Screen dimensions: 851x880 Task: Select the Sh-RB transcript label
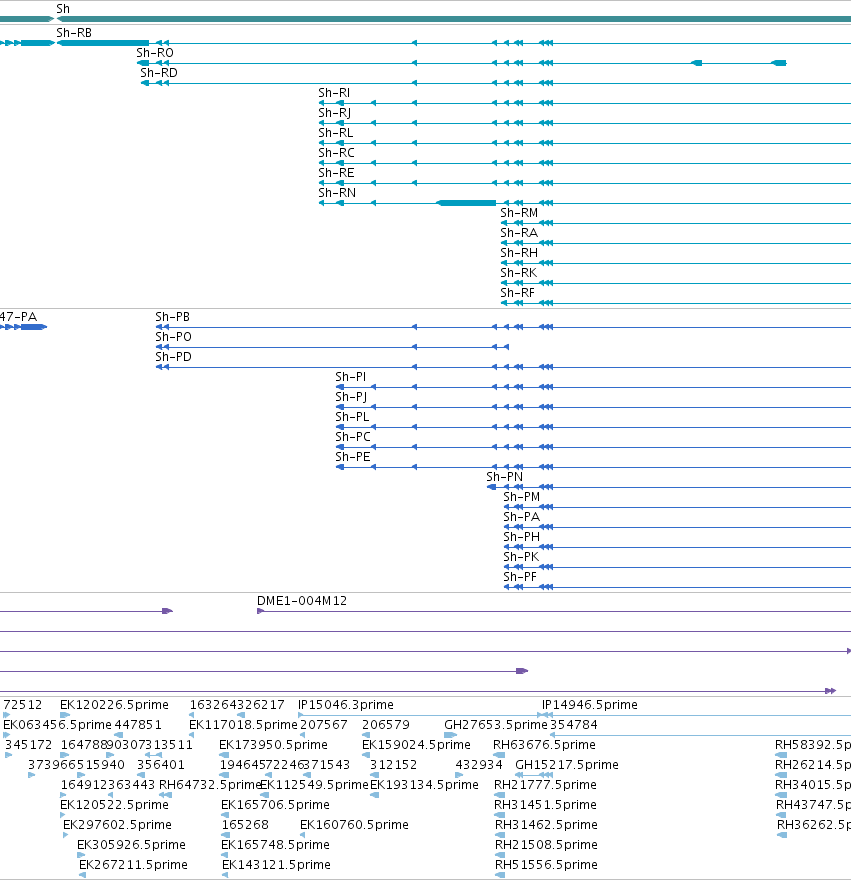point(74,33)
